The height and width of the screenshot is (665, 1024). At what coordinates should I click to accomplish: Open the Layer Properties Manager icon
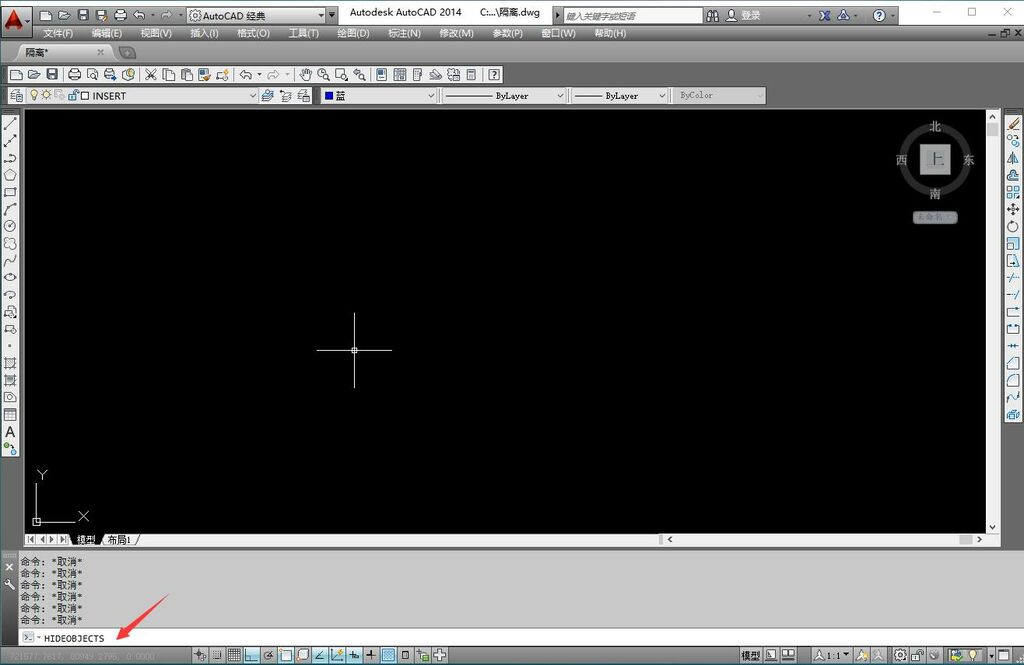16,96
